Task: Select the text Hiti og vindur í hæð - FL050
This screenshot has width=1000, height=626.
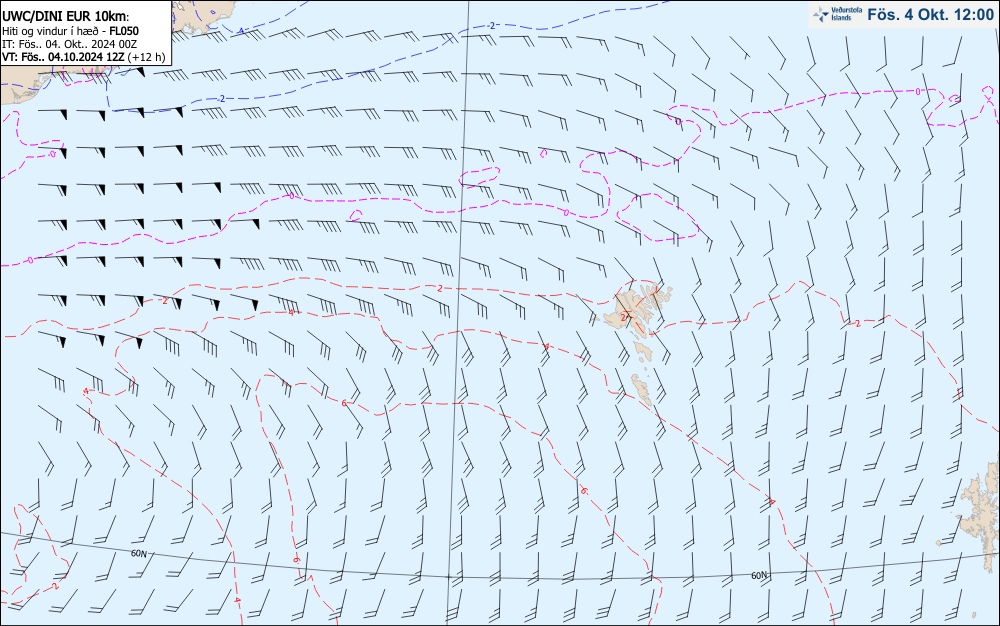Action: (70, 31)
